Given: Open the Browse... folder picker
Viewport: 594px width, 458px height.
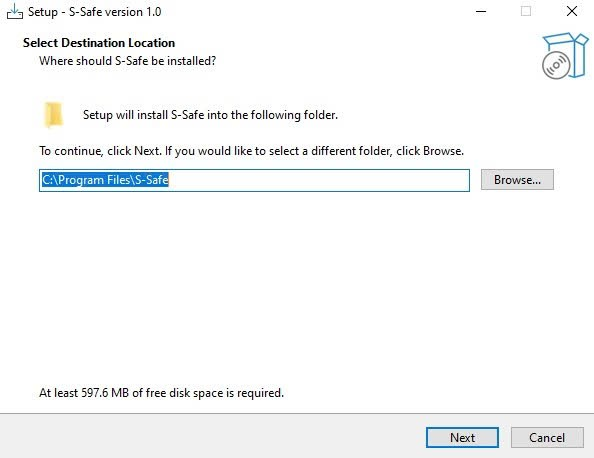Looking at the screenshot, I should (x=517, y=180).
